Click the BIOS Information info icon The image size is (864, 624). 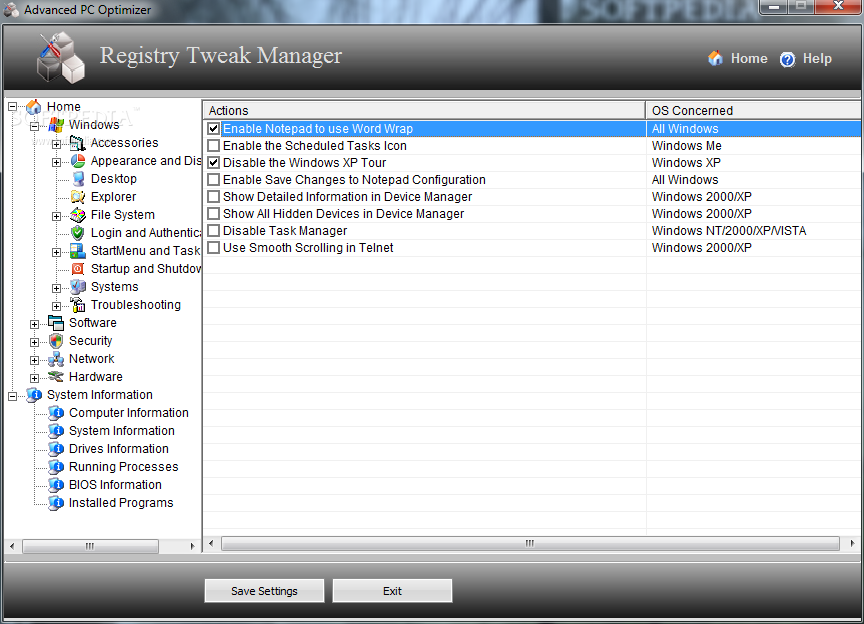(56, 485)
